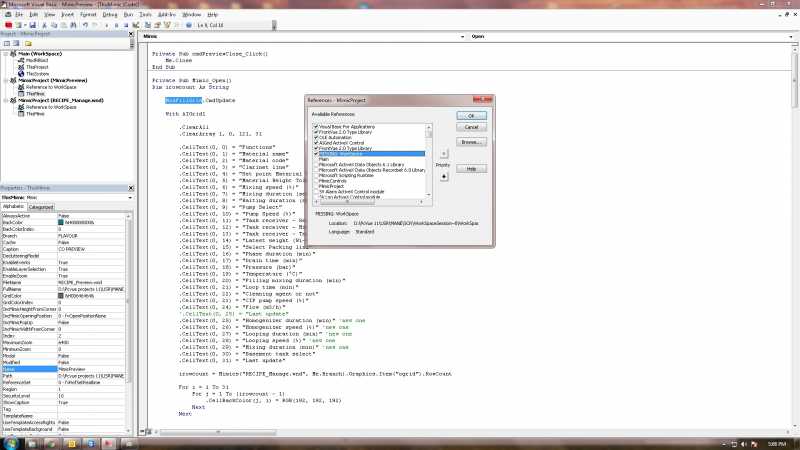The image size is (800, 450).
Task: Switch to the Alphabetic properties tab
Action: (13, 207)
